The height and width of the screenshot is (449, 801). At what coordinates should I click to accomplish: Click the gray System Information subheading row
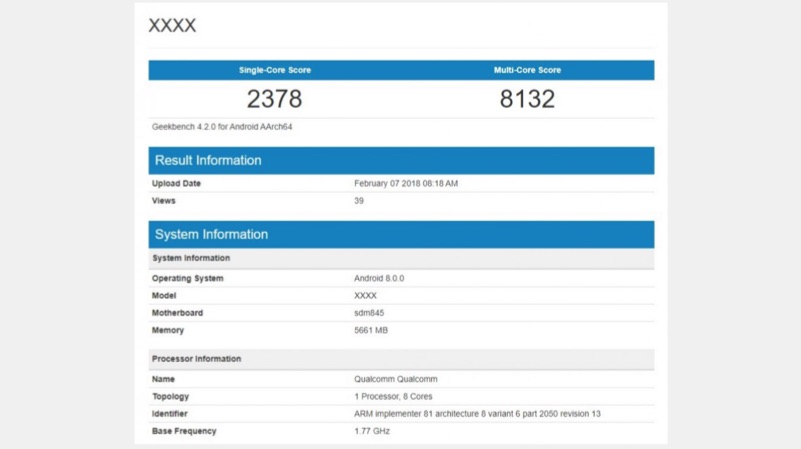(x=401, y=258)
